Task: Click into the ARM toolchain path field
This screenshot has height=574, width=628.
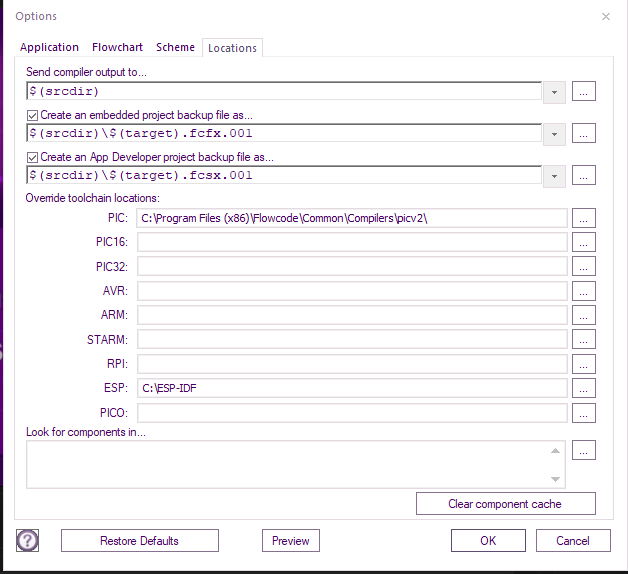Action: [x=352, y=315]
